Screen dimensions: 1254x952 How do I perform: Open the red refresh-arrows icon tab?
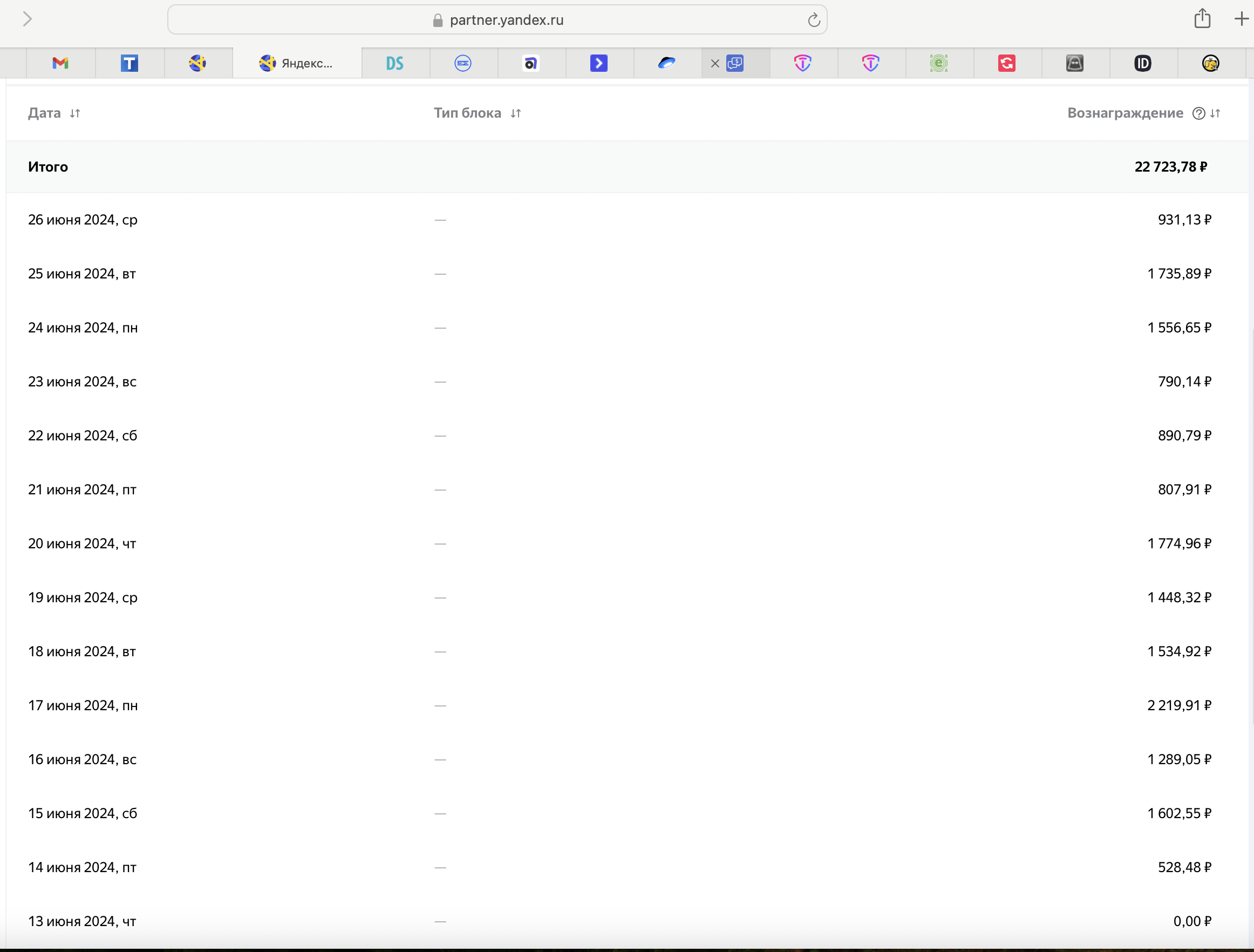pyautogui.click(x=1006, y=63)
